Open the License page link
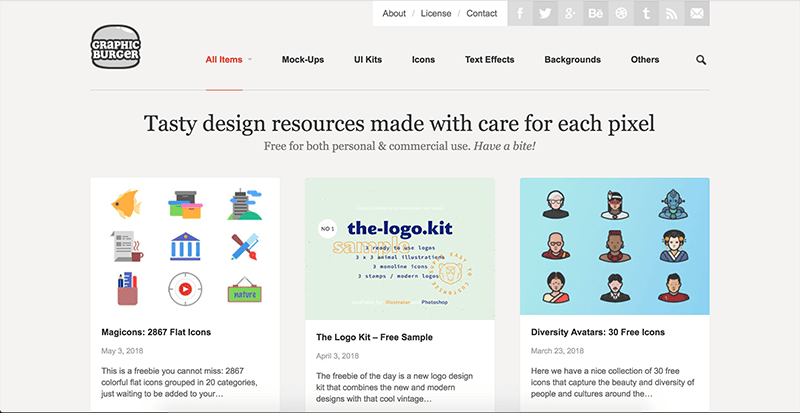The height and width of the screenshot is (413, 800). point(436,13)
